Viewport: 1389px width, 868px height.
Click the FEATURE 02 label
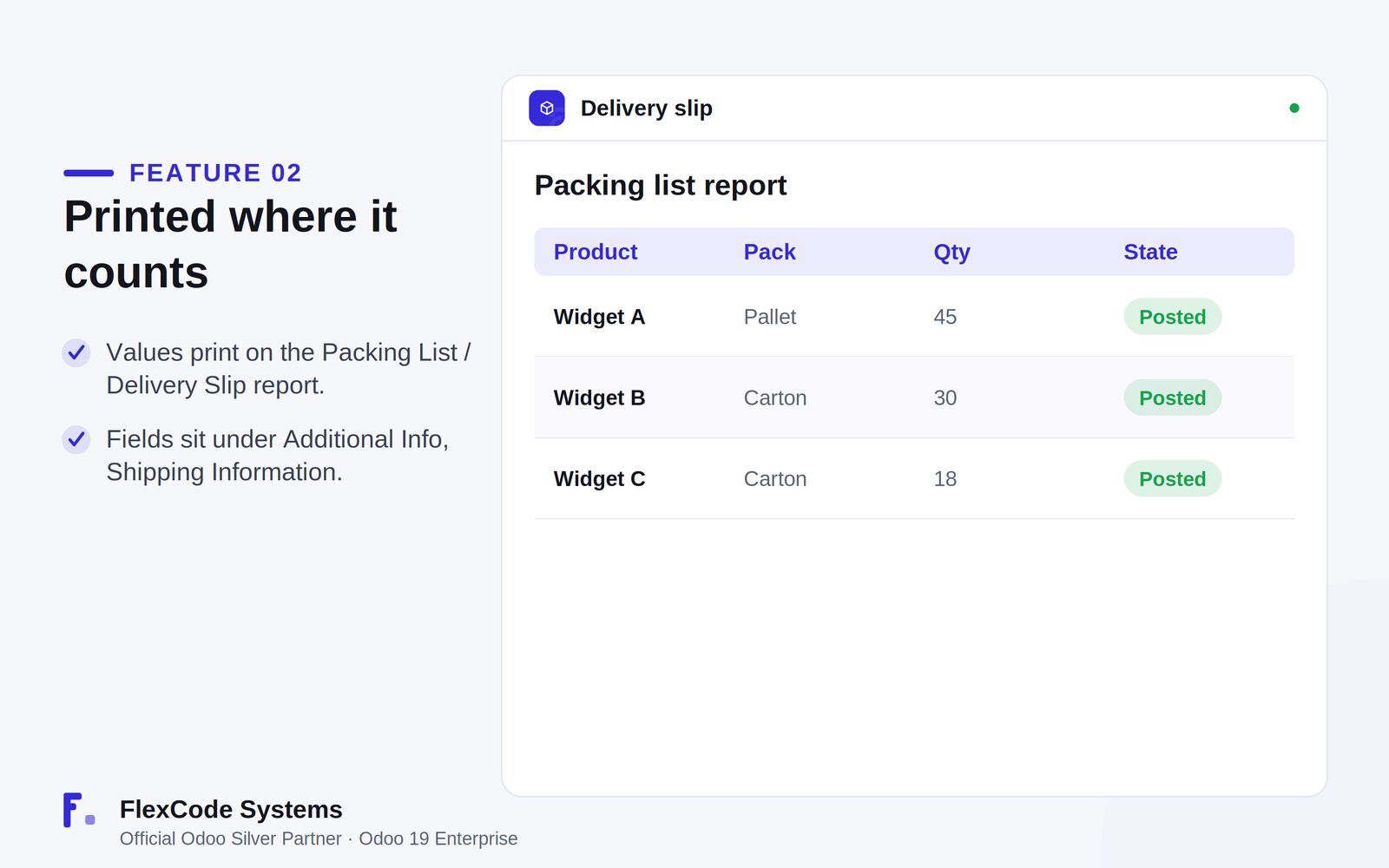pos(215,173)
